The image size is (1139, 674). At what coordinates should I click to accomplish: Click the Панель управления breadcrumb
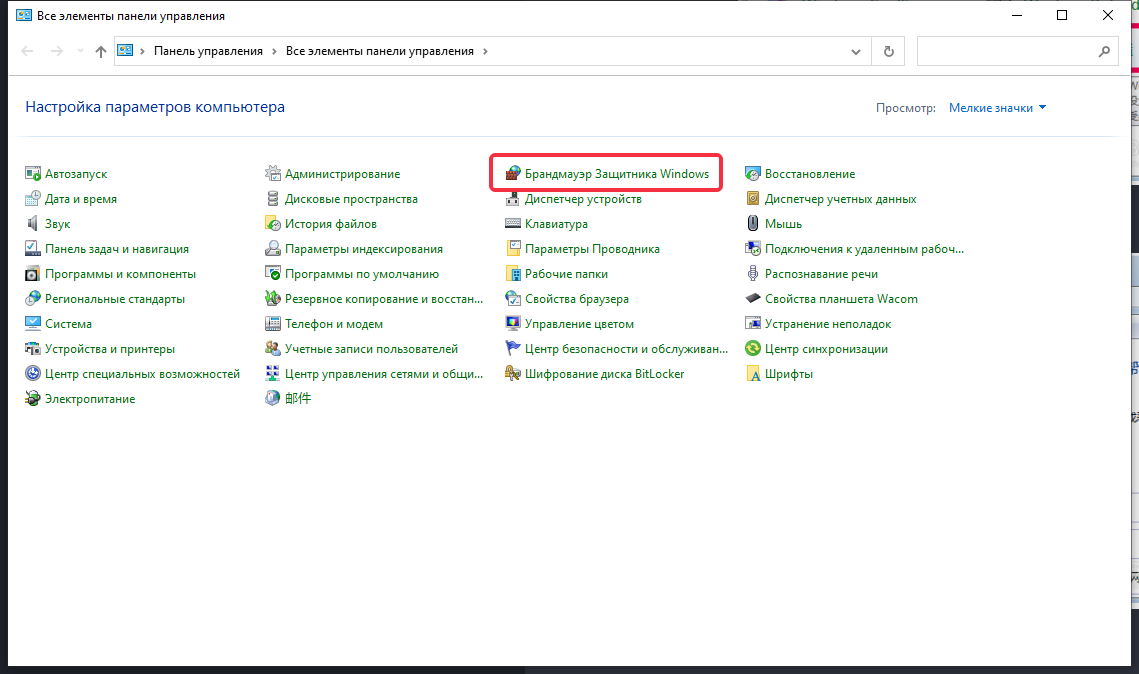coord(208,51)
